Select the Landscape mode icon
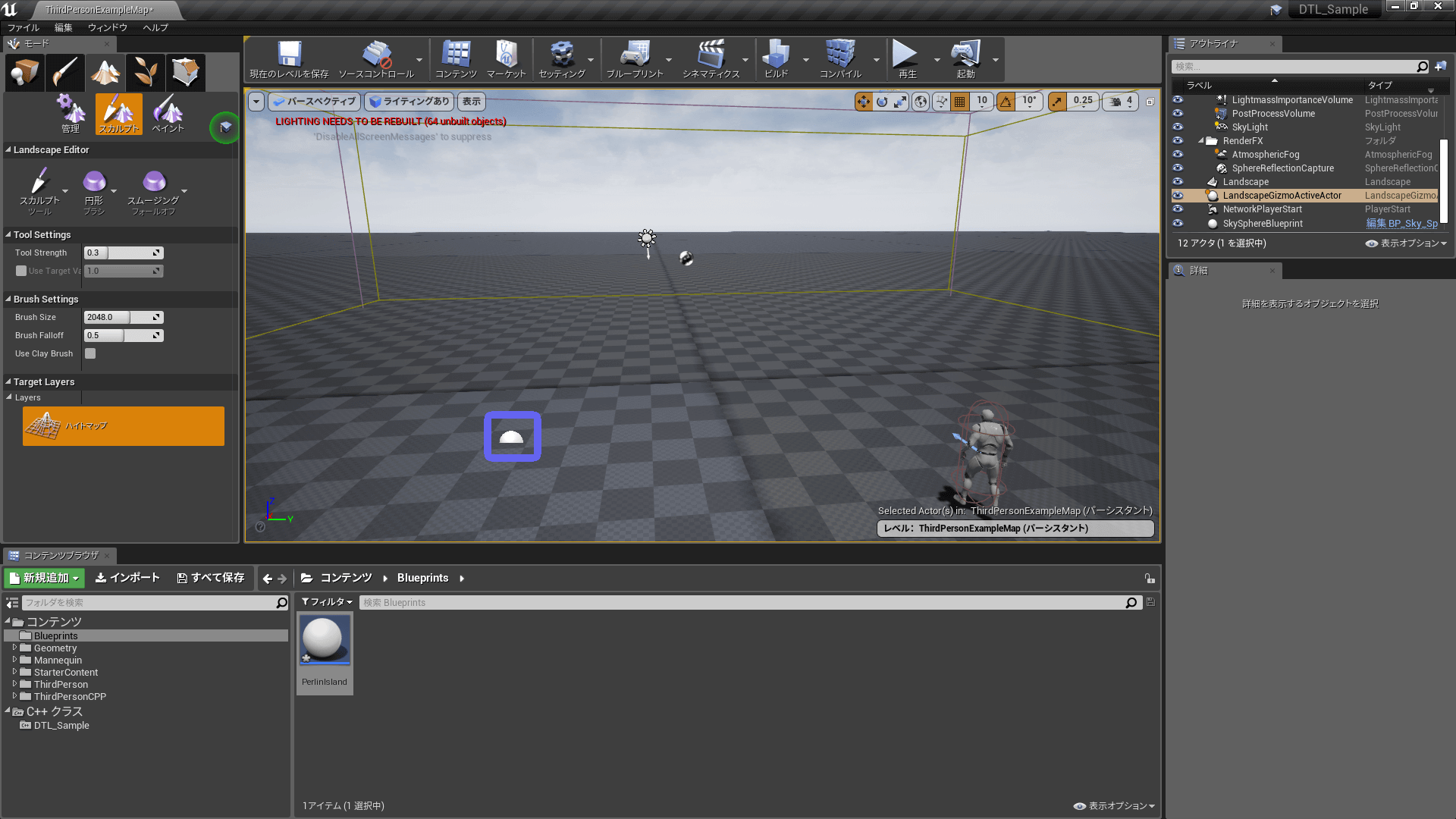This screenshot has height=819, width=1456. 105,73
